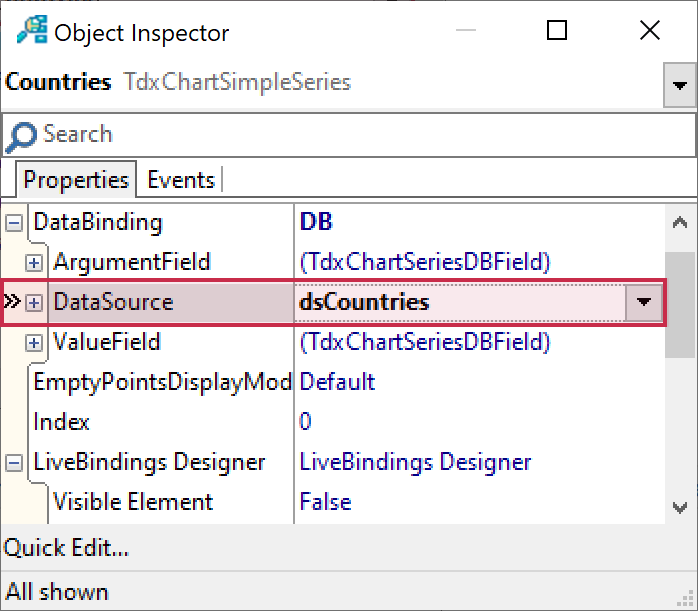Expand the ValueField property
The image size is (698, 611).
coord(34,343)
